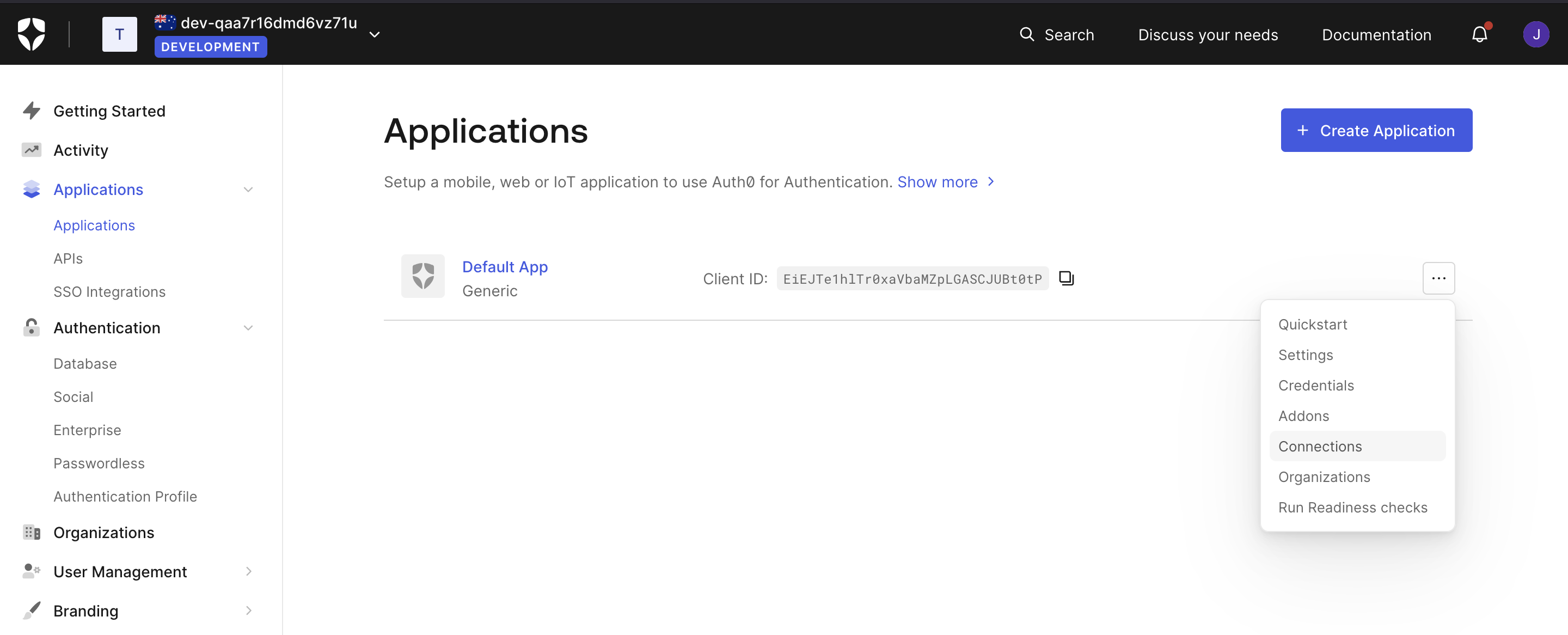Select Credentials from the context menu
The height and width of the screenshot is (635, 1568).
coord(1357,385)
